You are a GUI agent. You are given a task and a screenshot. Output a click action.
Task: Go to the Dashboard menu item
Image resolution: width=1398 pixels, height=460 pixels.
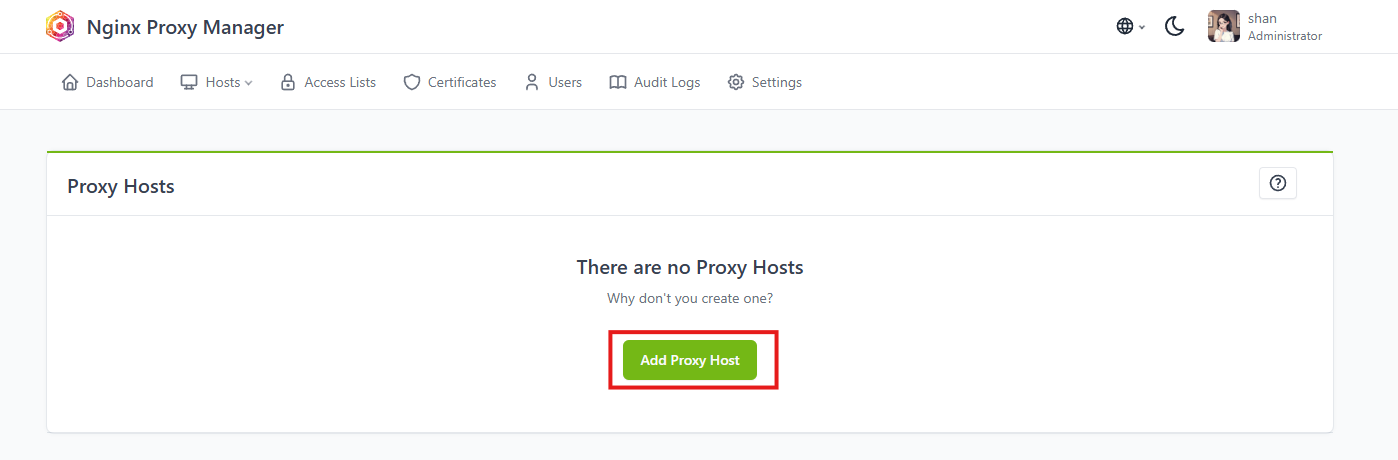tap(107, 82)
